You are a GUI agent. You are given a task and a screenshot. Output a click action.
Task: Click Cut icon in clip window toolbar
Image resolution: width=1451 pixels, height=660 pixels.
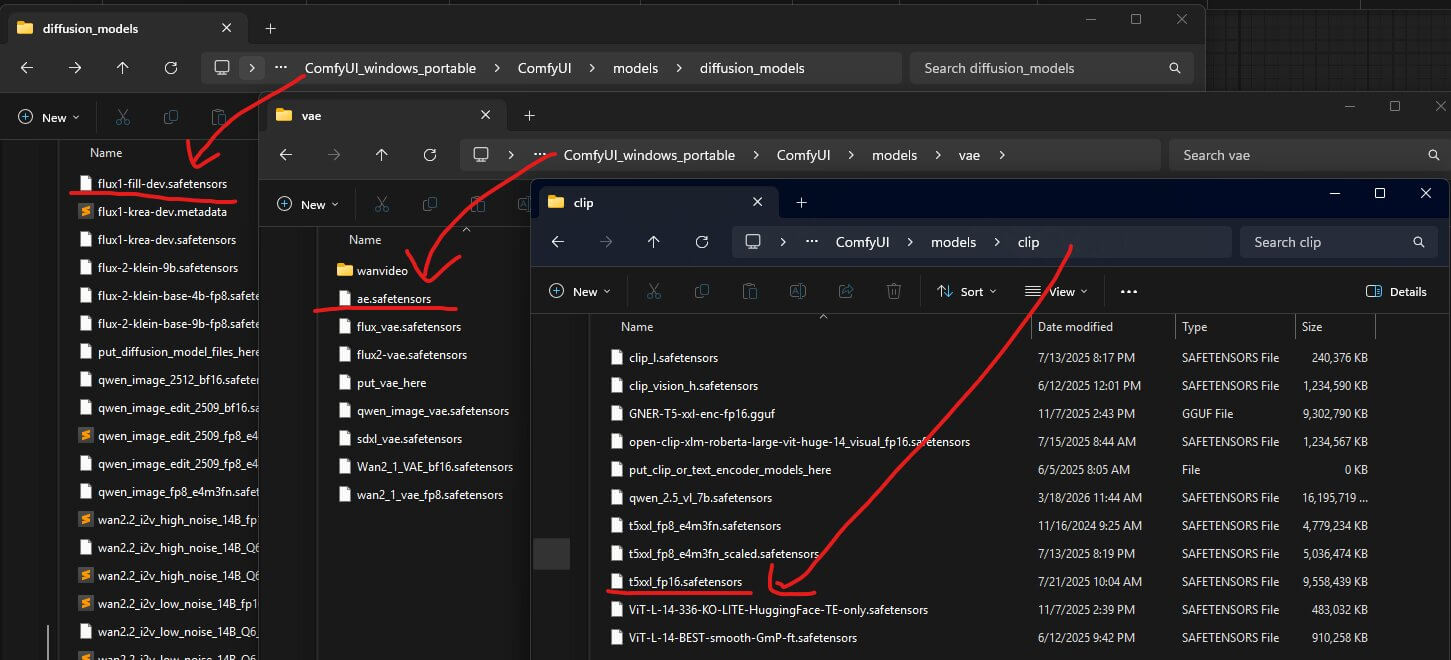pyautogui.click(x=654, y=291)
